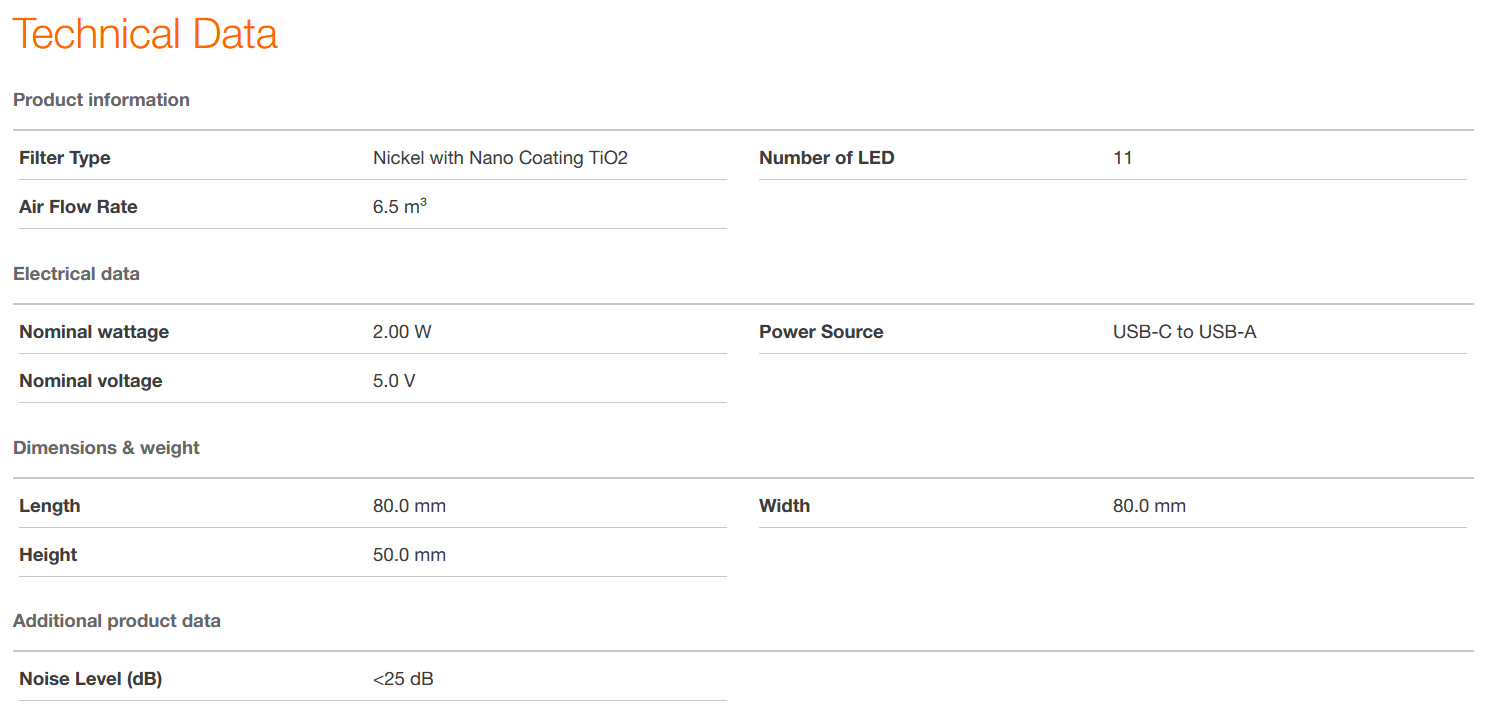This screenshot has width=1494, height=720.
Task: Select the Product information section header
Action: coord(101,100)
